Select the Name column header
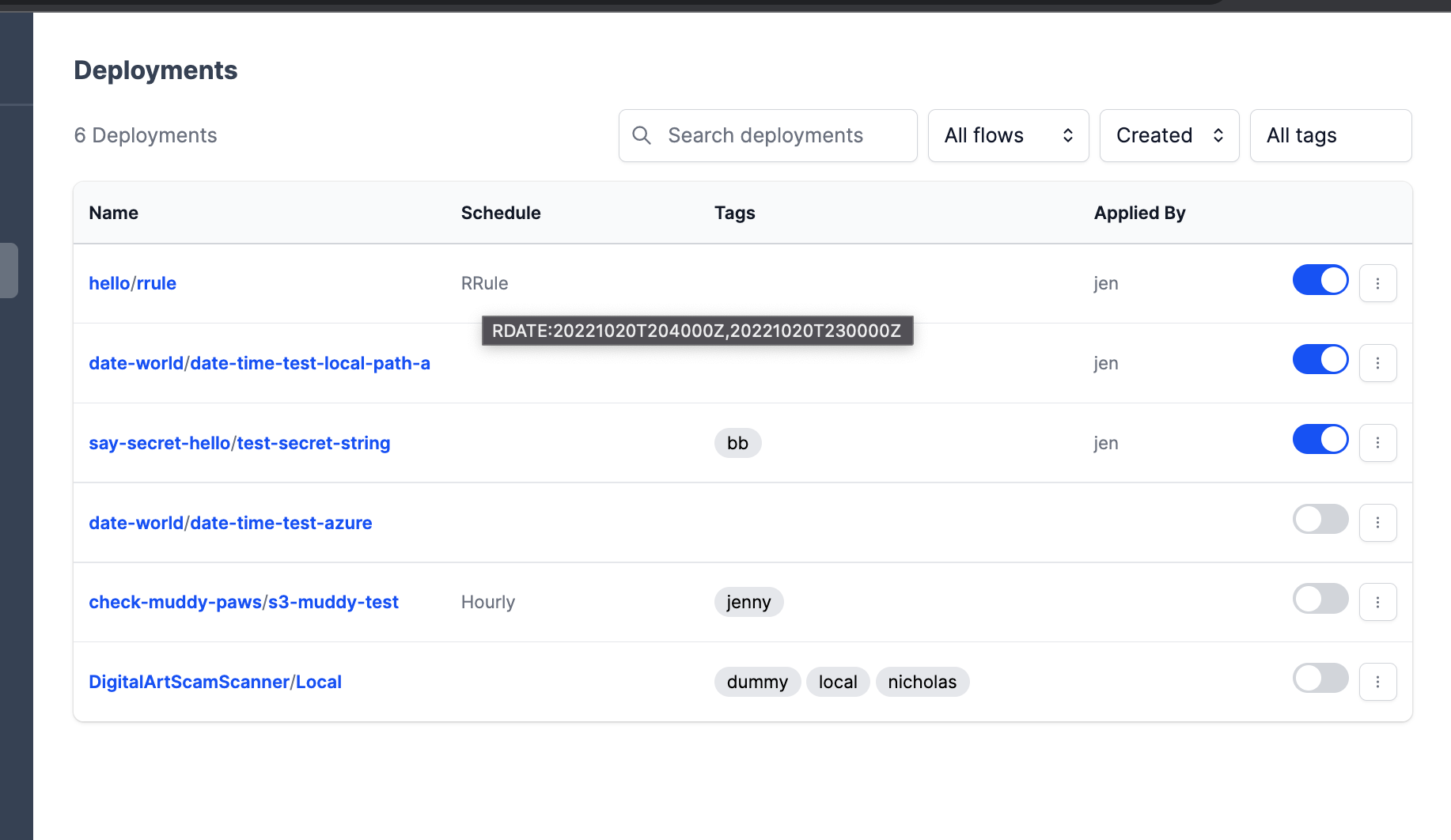The width and height of the screenshot is (1451, 840). coord(113,213)
